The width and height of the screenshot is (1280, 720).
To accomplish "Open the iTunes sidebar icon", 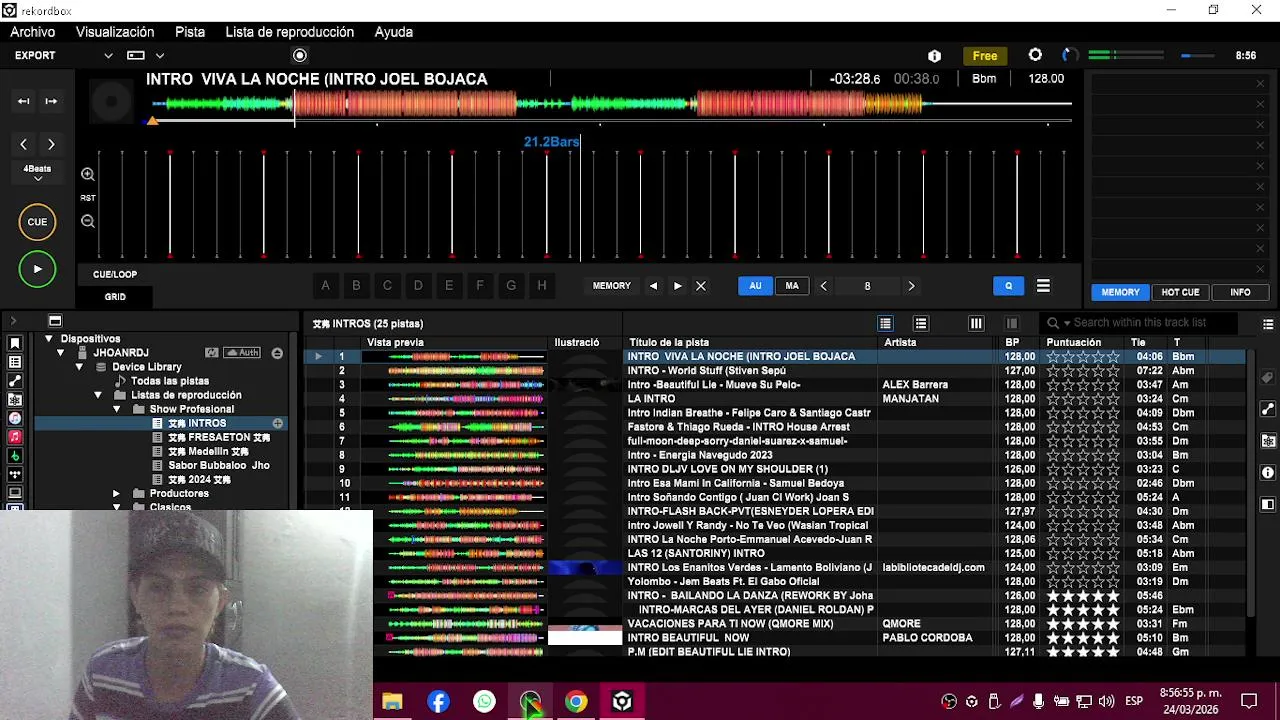I will (15, 418).
